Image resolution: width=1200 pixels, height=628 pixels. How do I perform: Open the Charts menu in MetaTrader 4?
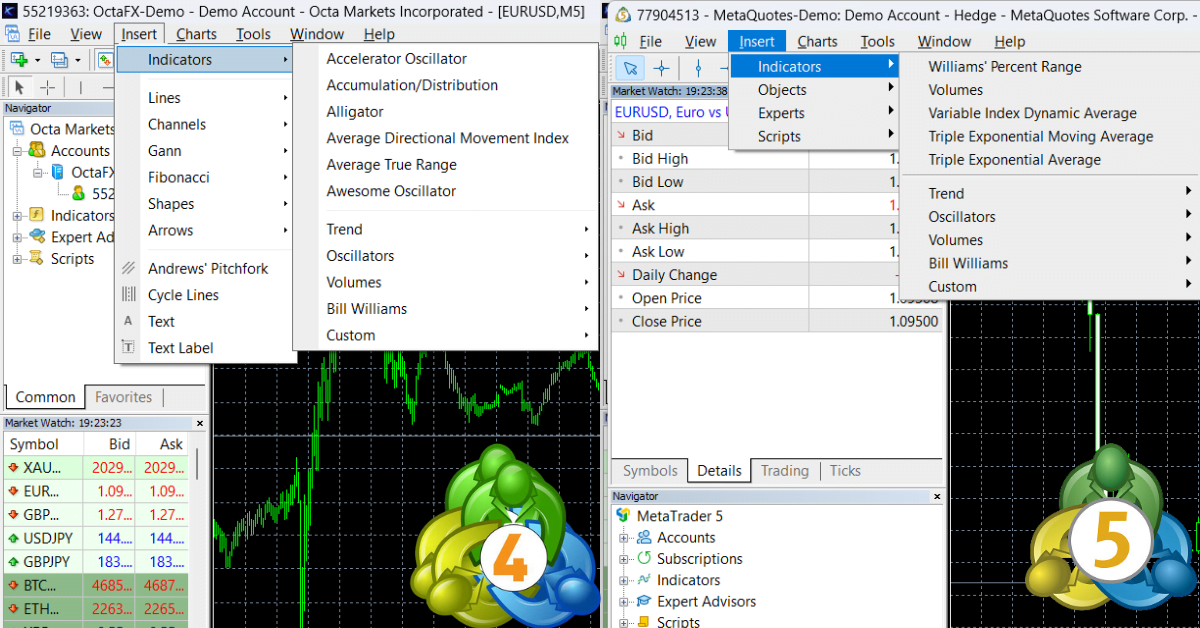click(x=196, y=33)
